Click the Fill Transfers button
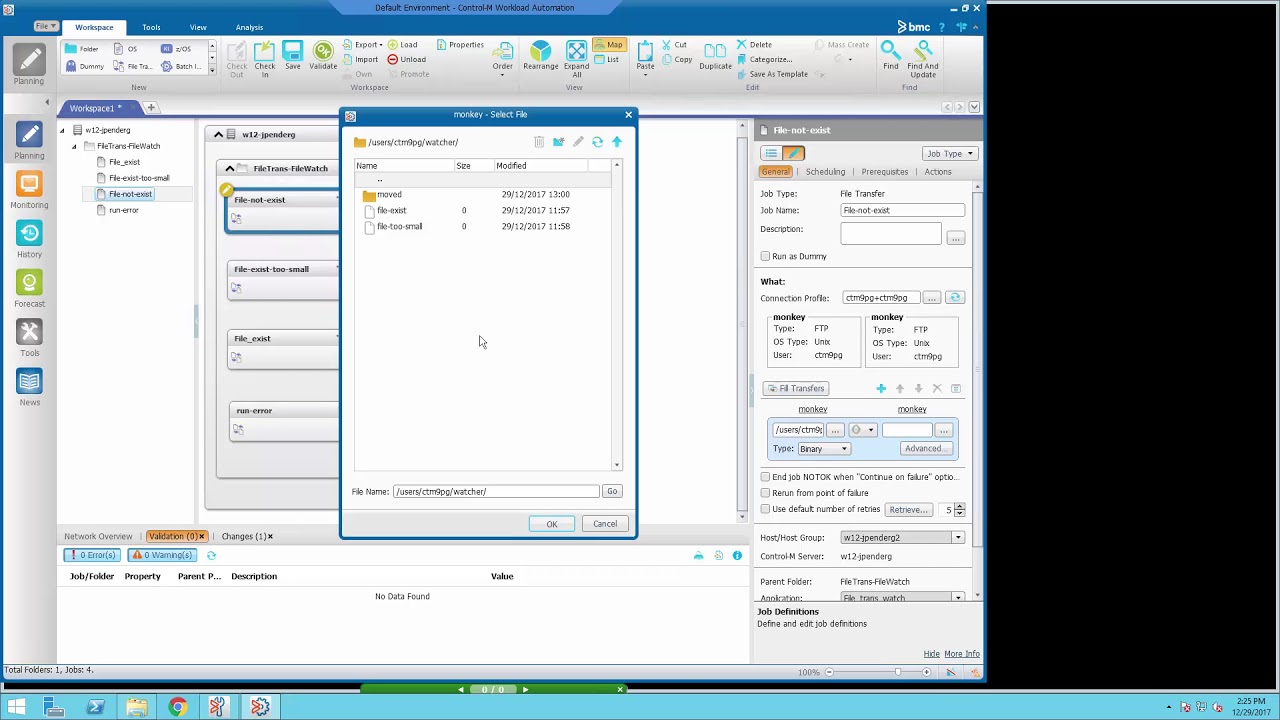The height and width of the screenshot is (720, 1280). point(796,388)
